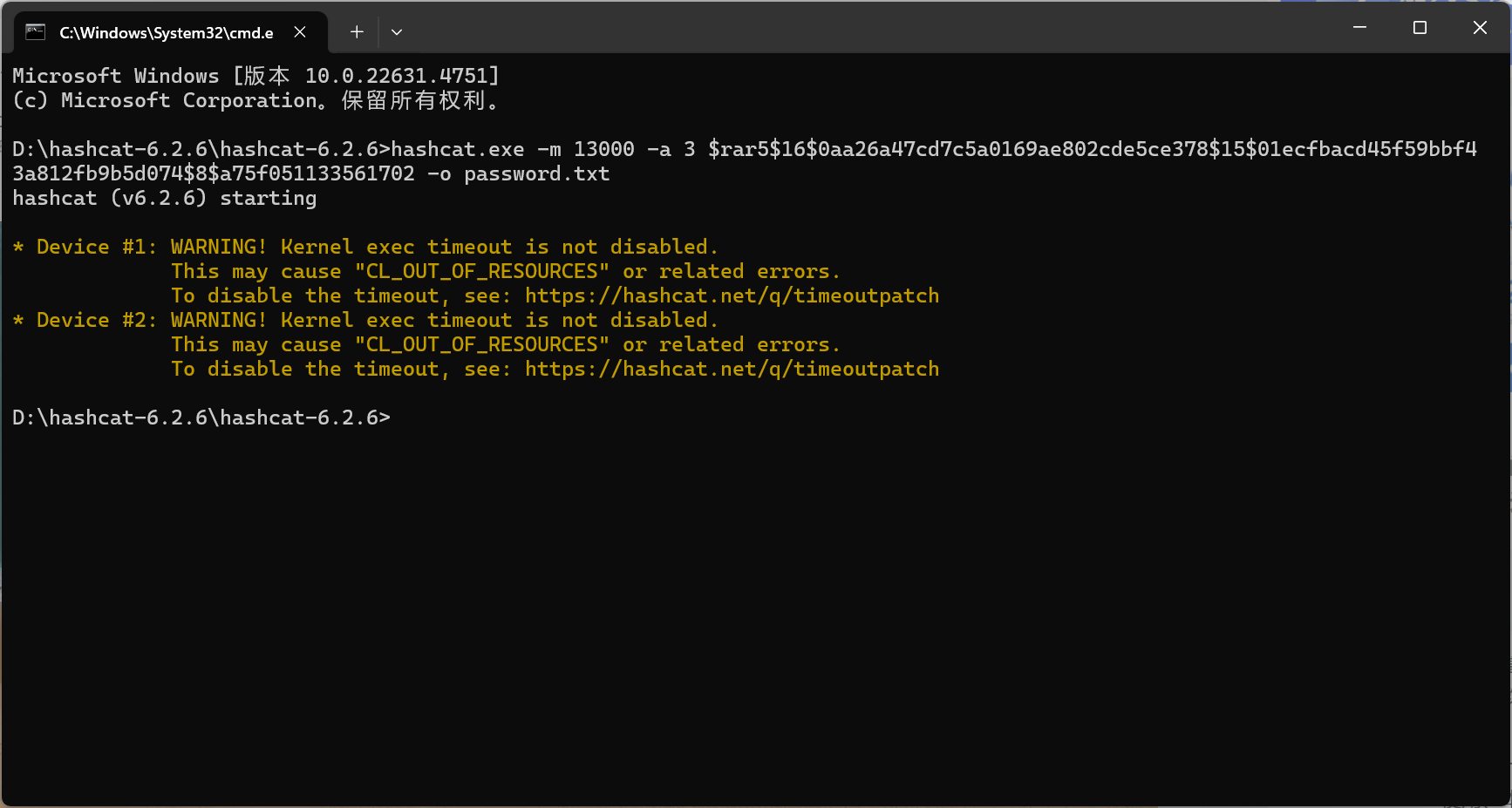The width and height of the screenshot is (1512, 808).
Task: Click the "hashcat (v6.2.6) starting" line
Action: 164,199
